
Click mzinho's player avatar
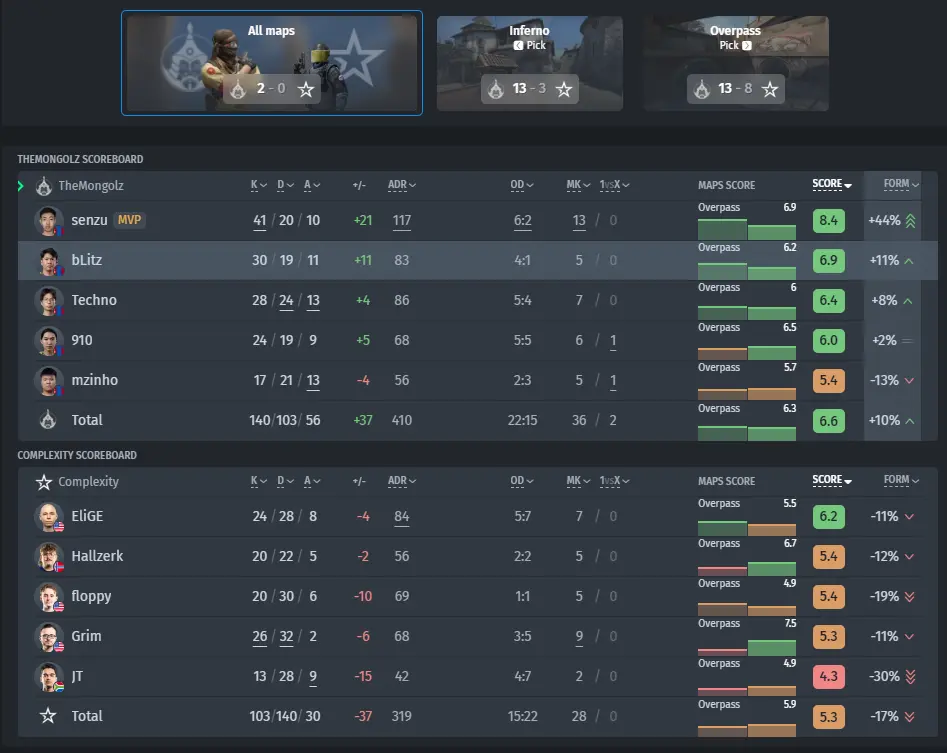pyautogui.click(x=48, y=380)
